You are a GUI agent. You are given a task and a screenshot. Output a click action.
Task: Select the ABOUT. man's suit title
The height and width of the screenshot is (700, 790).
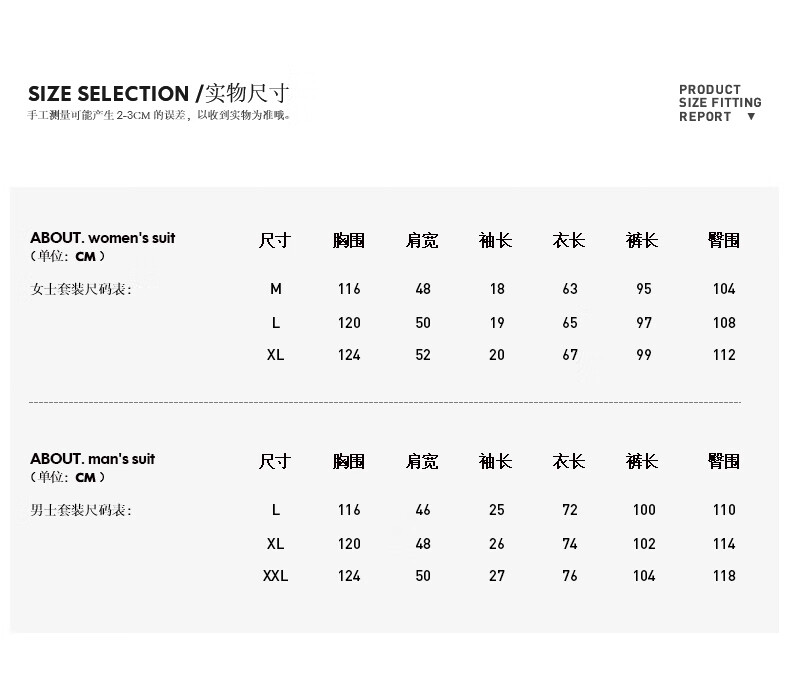pos(92,459)
